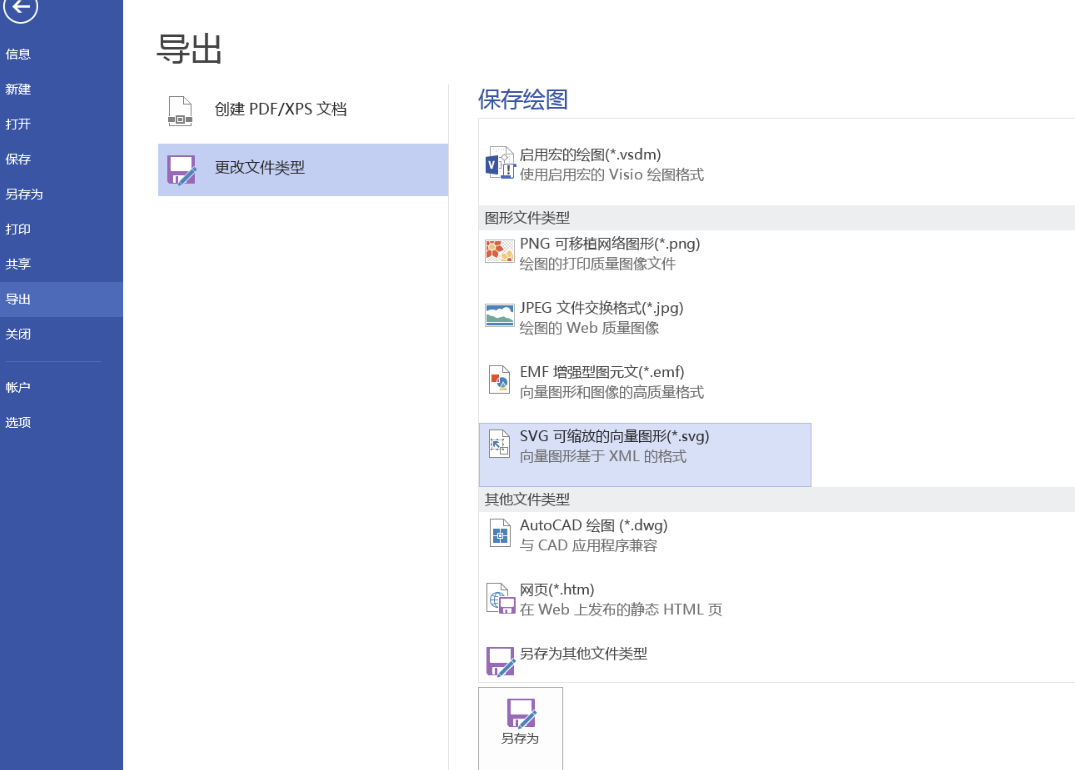Click the SVG vector graphics icon
The width and height of the screenshot is (1075, 770).
499,445
